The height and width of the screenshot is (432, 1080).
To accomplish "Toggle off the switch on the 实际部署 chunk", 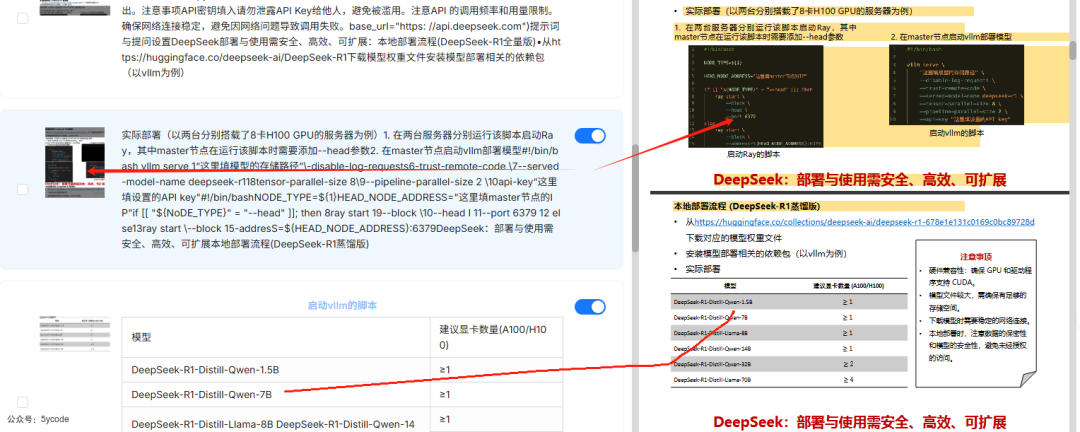I will click(590, 136).
